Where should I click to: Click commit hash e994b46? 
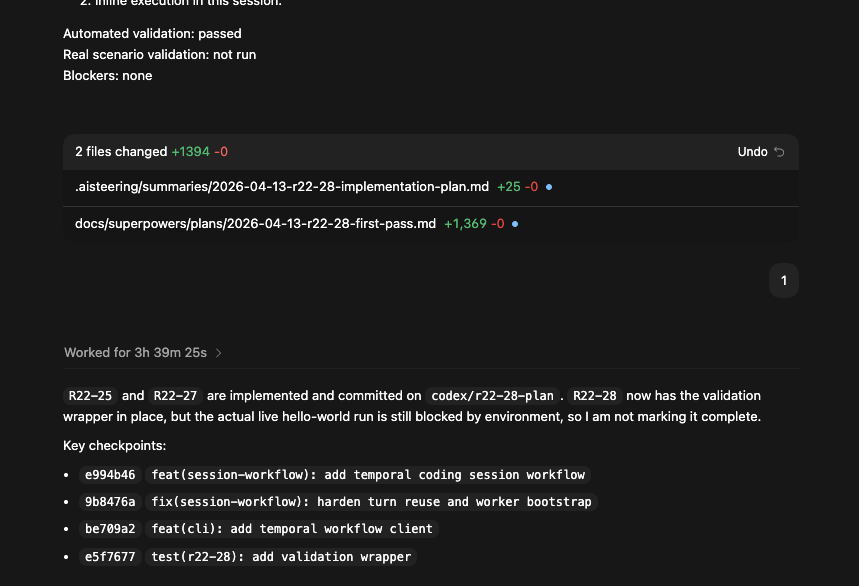tap(110, 475)
